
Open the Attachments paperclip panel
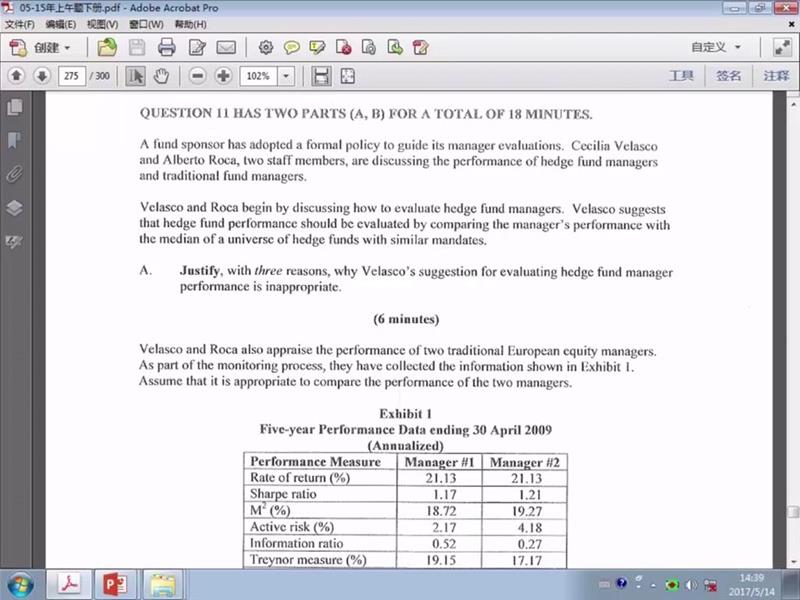click(x=14, y=174)
